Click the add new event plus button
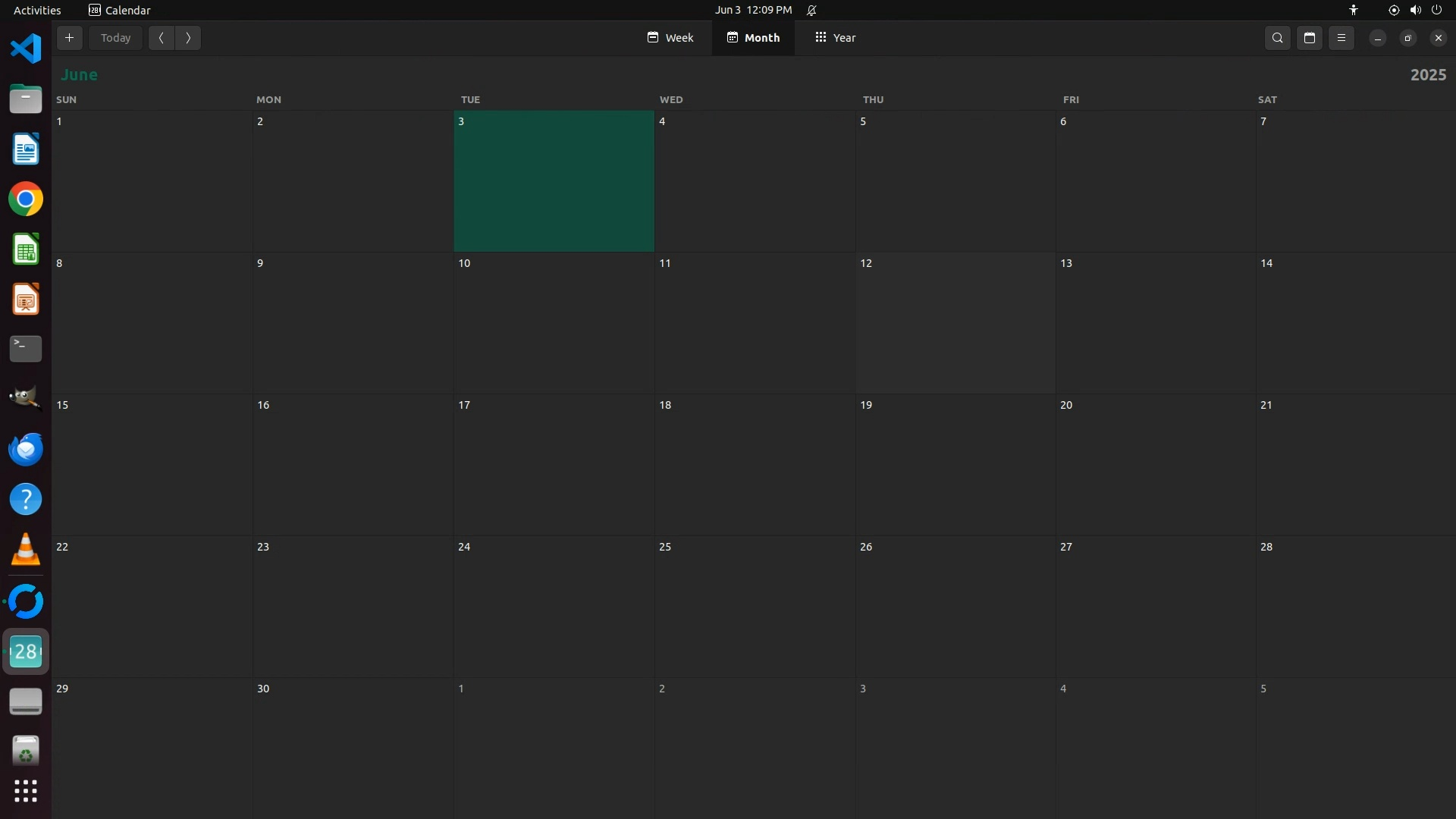The image size is (1456, 819). [69, 38]
